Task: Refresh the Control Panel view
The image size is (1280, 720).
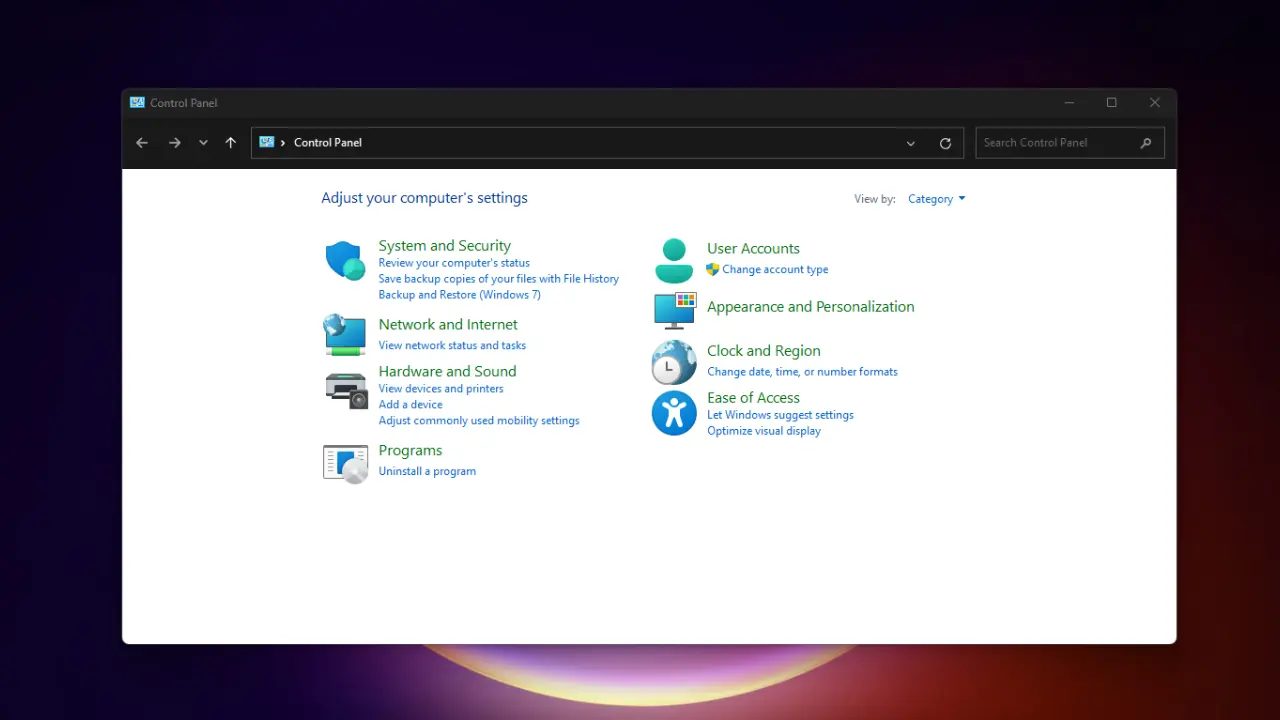Action: click(945, 143)
